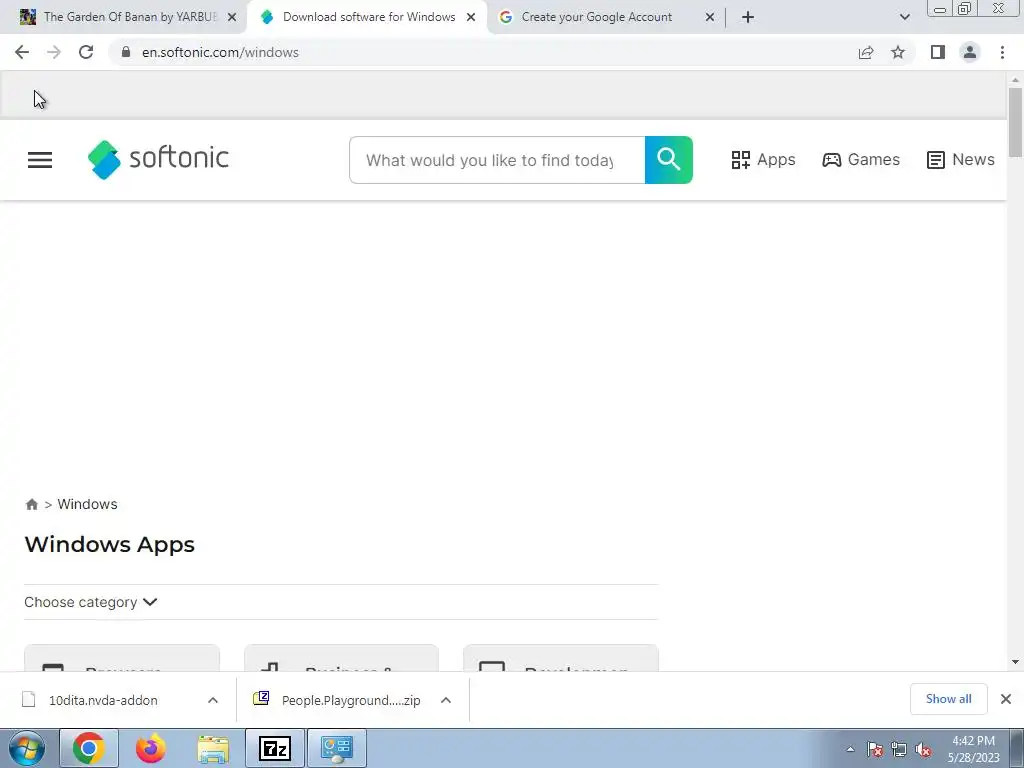Screen dimensions: 1024x768
Task: Launch Firefox from the taskbar
Action: tap(150, 748)
